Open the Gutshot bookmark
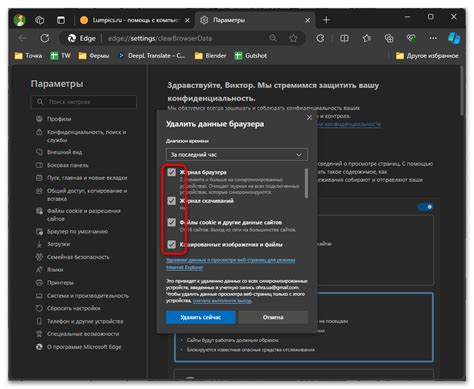Image resolution: width=474 pixels, height=389 pixels. 251,56
